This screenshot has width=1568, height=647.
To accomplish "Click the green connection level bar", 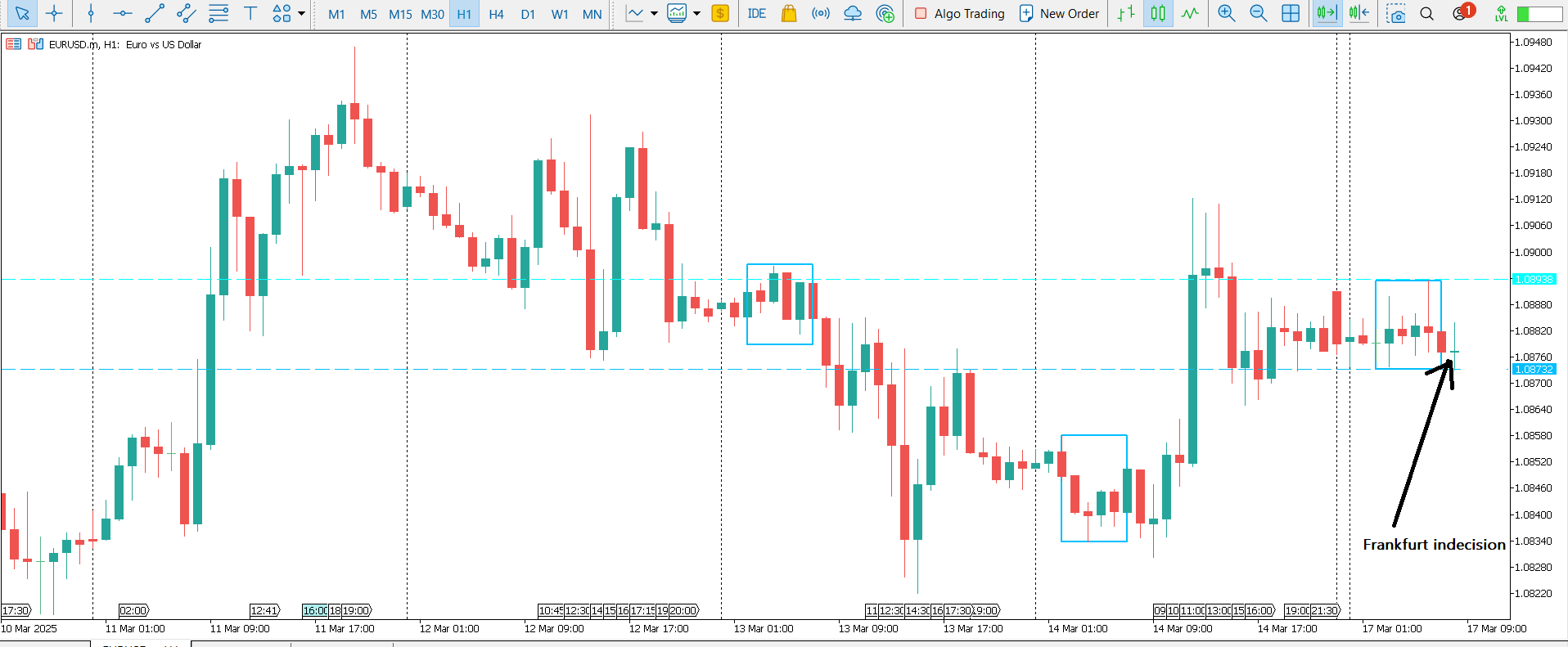I will pyautogui.click(x=1539, y=14).
